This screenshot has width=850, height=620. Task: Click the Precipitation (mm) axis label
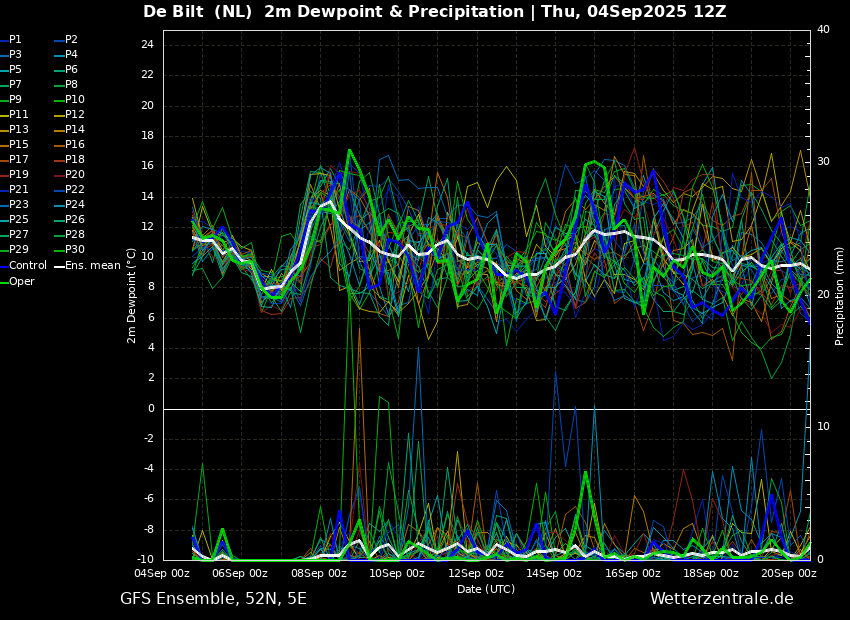(839, 295)
